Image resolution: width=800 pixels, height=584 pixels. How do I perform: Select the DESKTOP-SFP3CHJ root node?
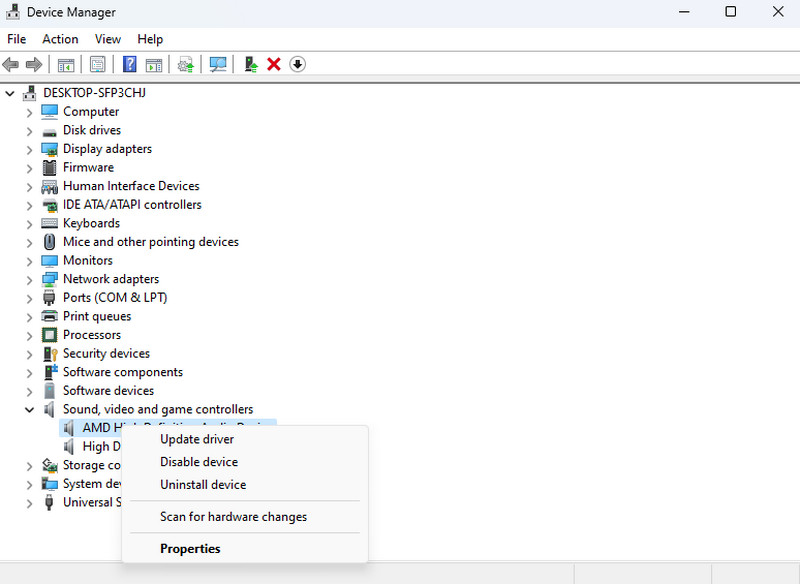click(96, 93)
